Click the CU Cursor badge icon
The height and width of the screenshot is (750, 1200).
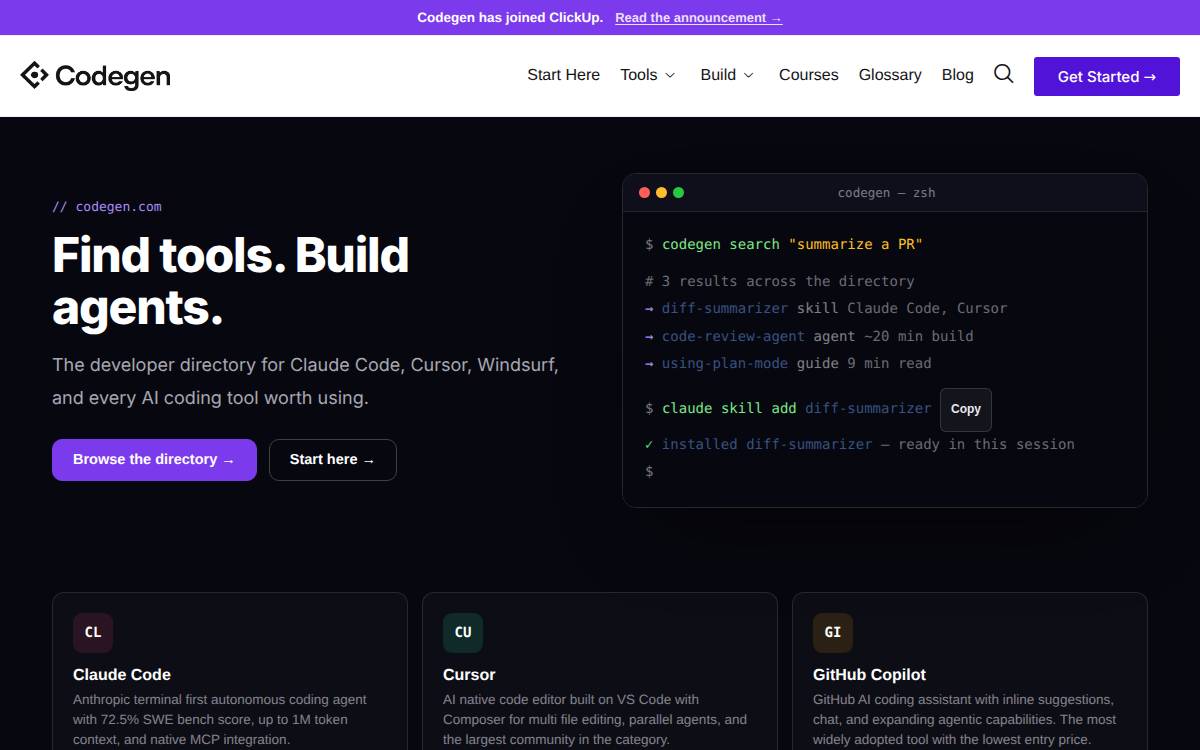463,632
